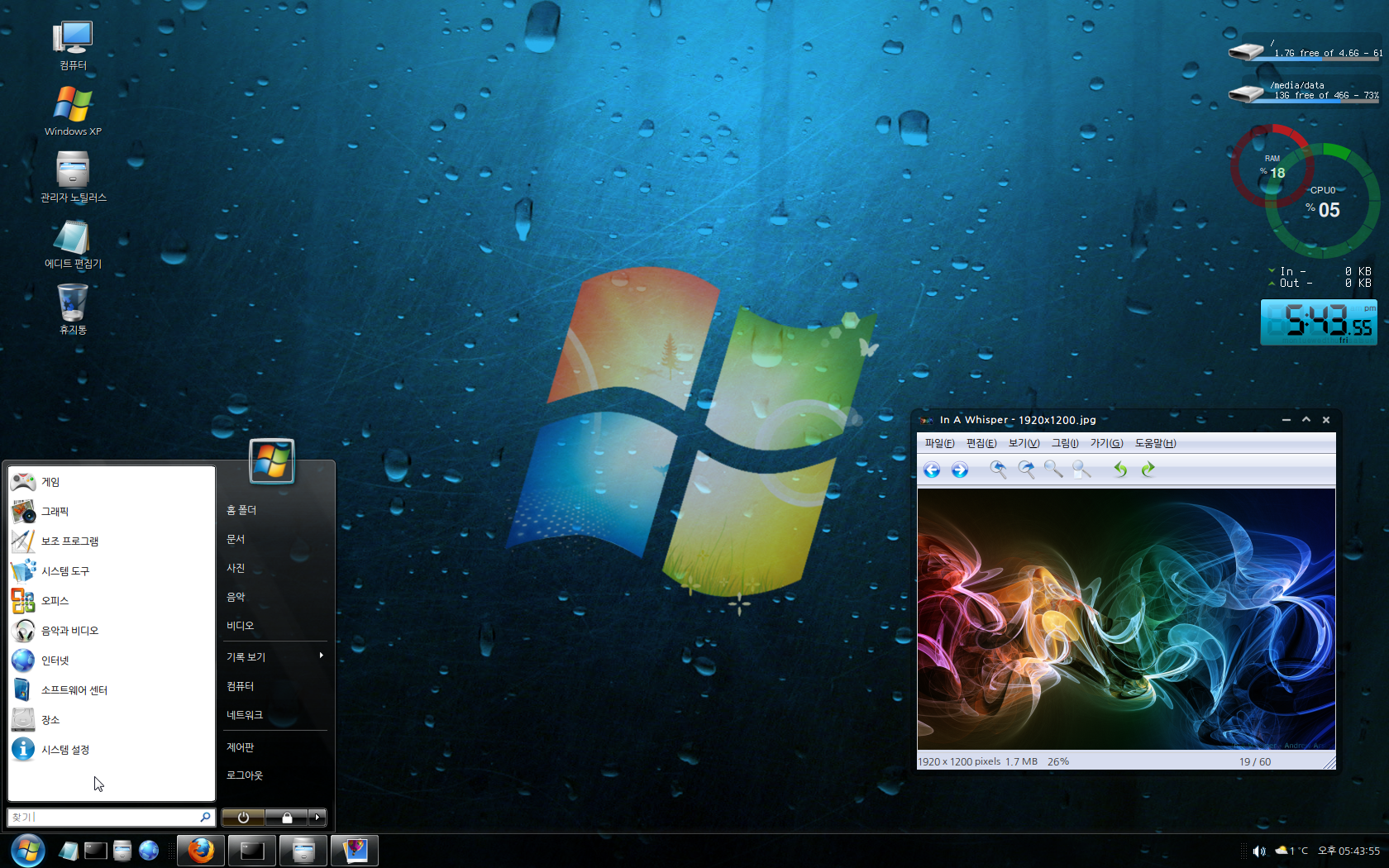Launch globe browser from quick launch bar
The width and height of the screenshot is (1389, 868).
[149, 850]
